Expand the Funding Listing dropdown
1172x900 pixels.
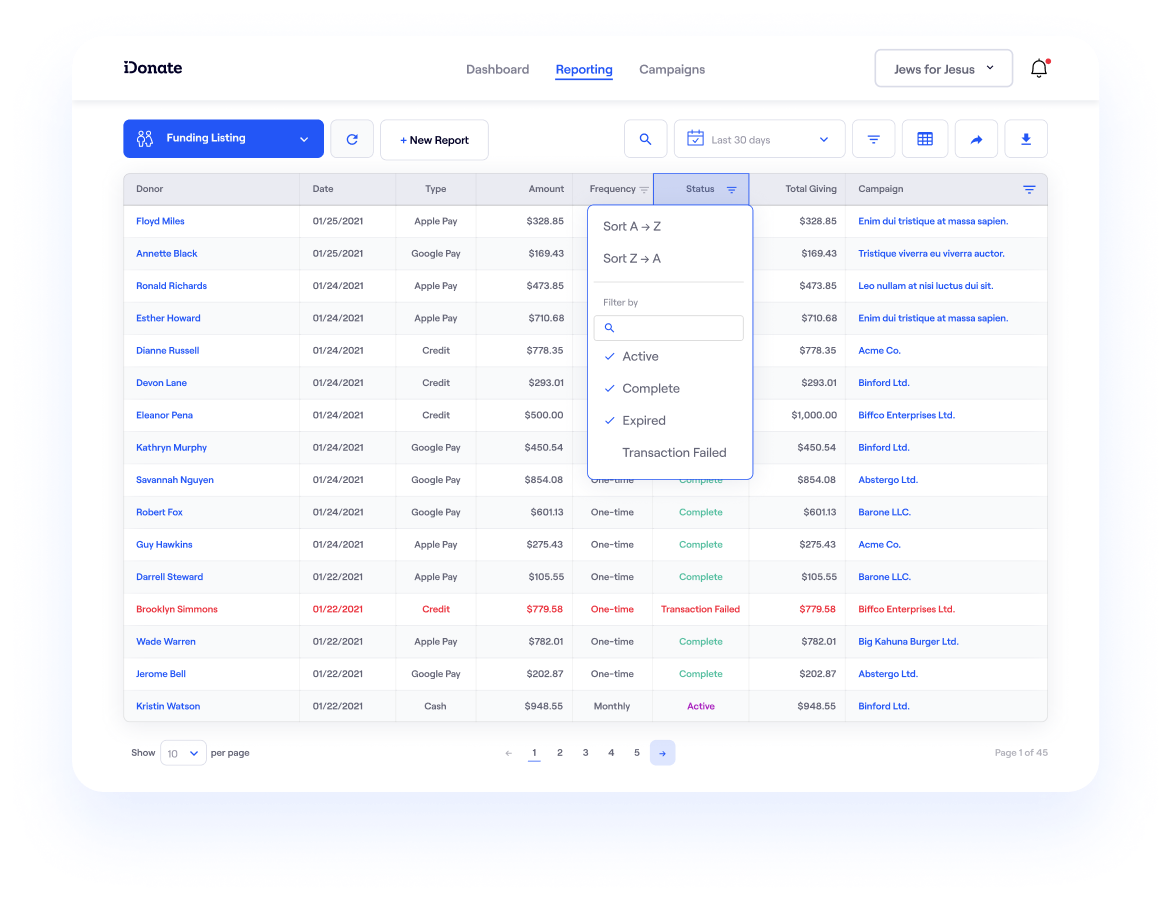click(x=223, y=139)
